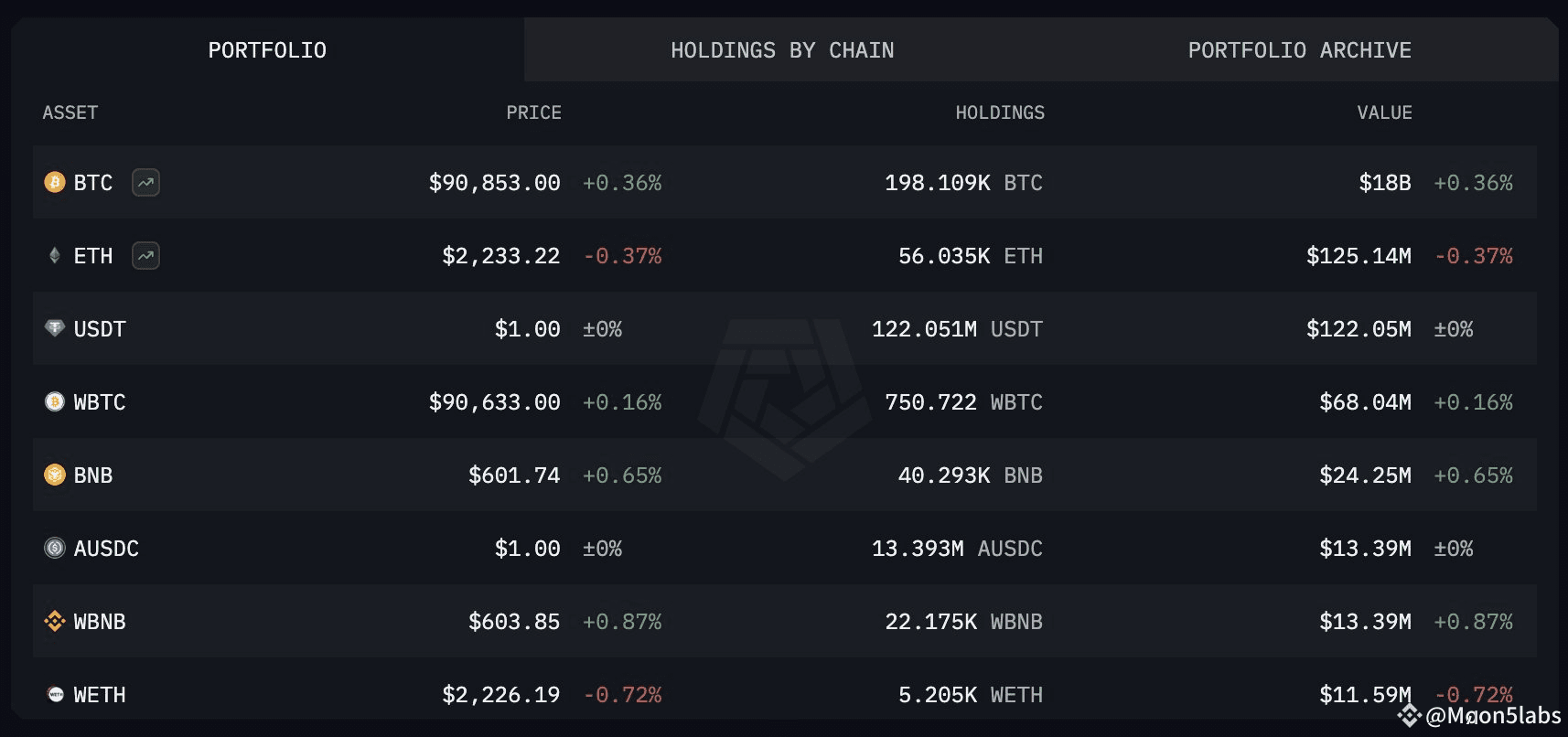The height and width of the screenshot is (737, 1568).
Task: Sort the table by the PRICE column
Action: (533, 112)
